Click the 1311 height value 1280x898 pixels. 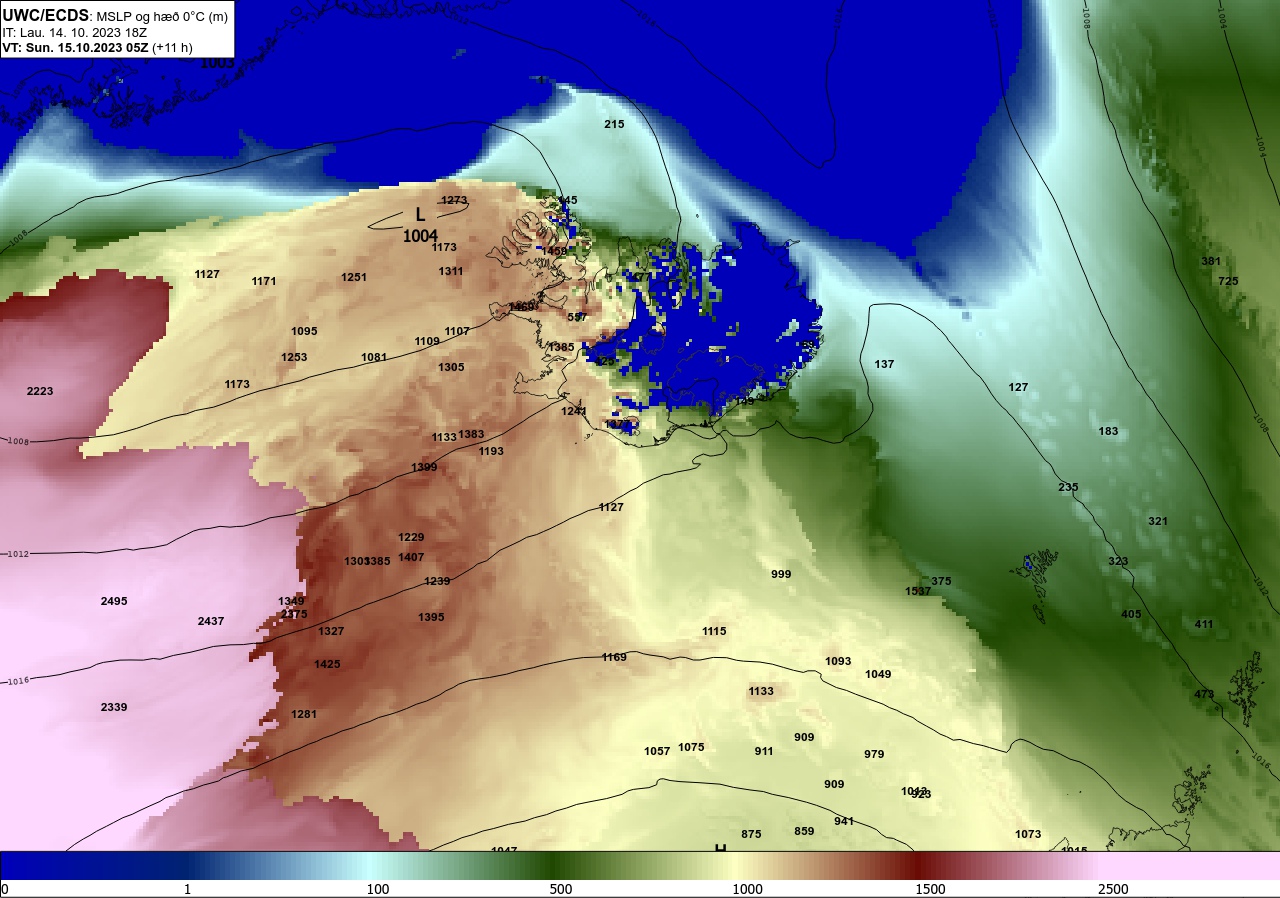[451, 271]
